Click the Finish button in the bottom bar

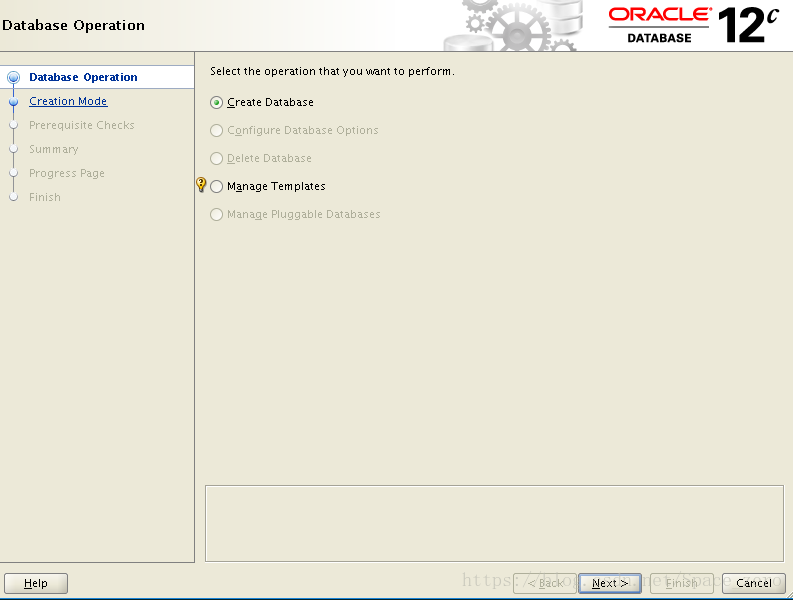[681, 583]
